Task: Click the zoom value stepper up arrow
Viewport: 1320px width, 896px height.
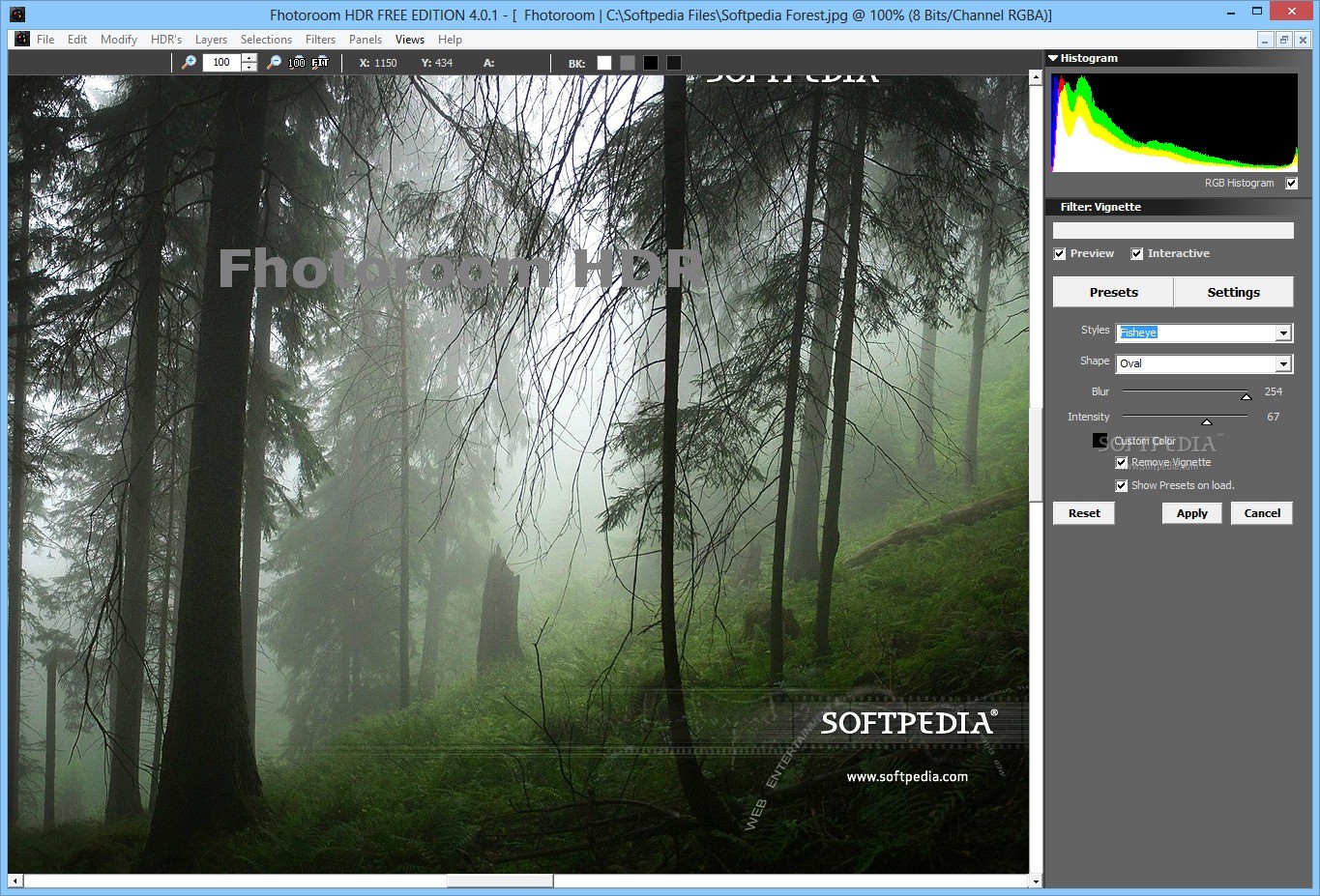Action: pos(249,57)
